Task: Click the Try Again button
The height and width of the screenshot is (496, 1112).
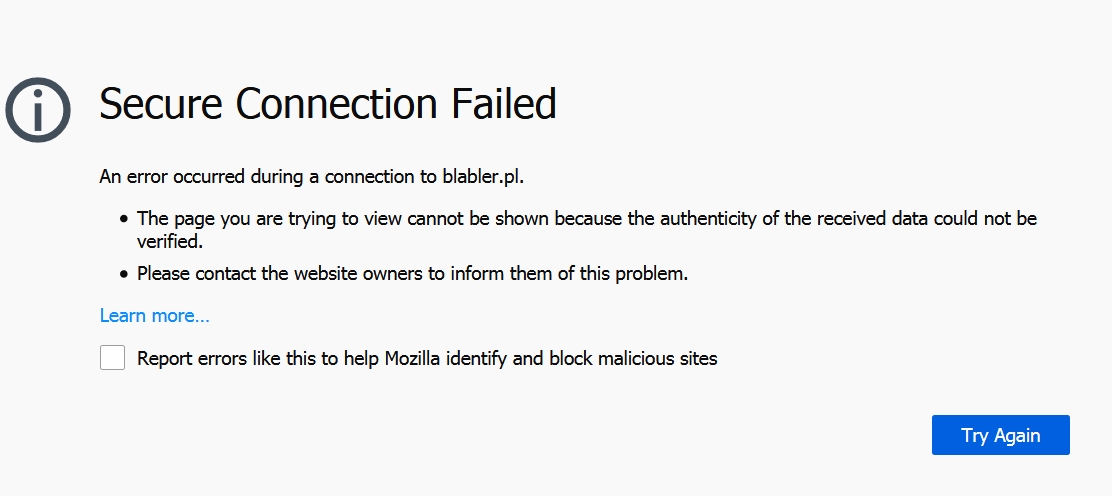Action: [1000, 435]
